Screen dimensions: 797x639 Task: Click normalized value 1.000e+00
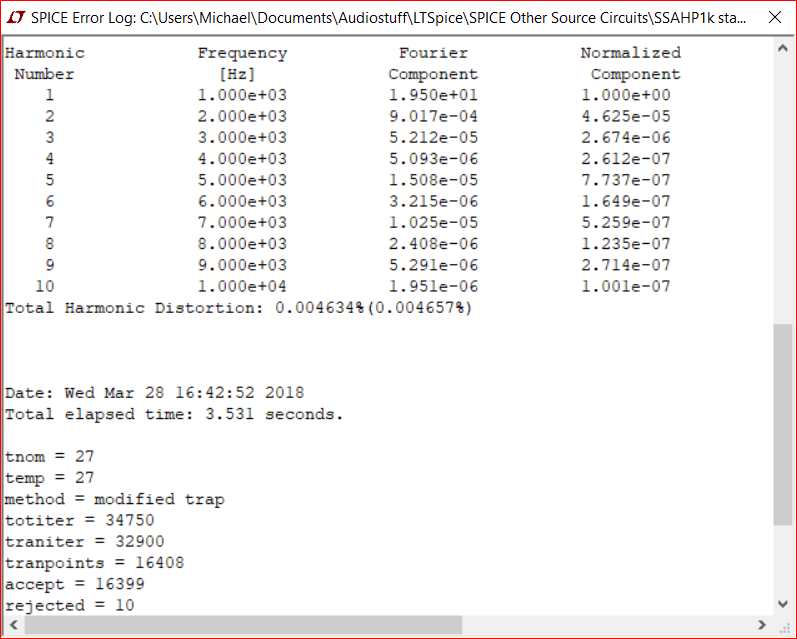626,95
